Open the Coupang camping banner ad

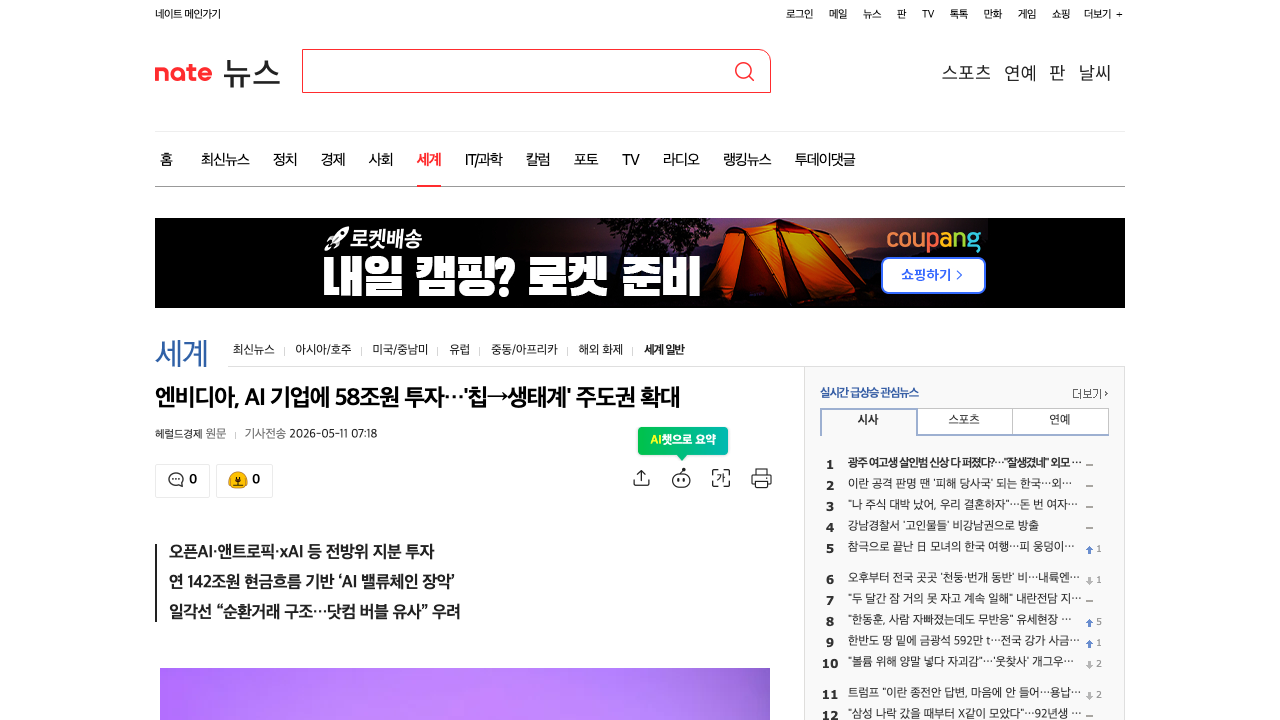[x=640, y=263]
